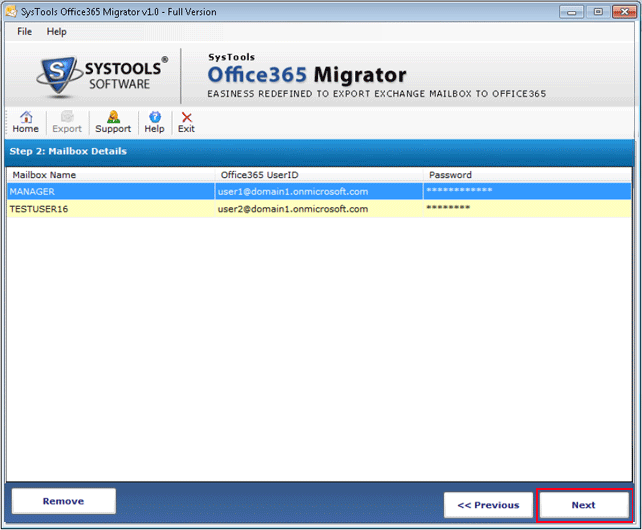The height and width of the screenshot is (530, 642).
Task: Open the Help menu in the menu bar
Action: click(x=56, y=32)
